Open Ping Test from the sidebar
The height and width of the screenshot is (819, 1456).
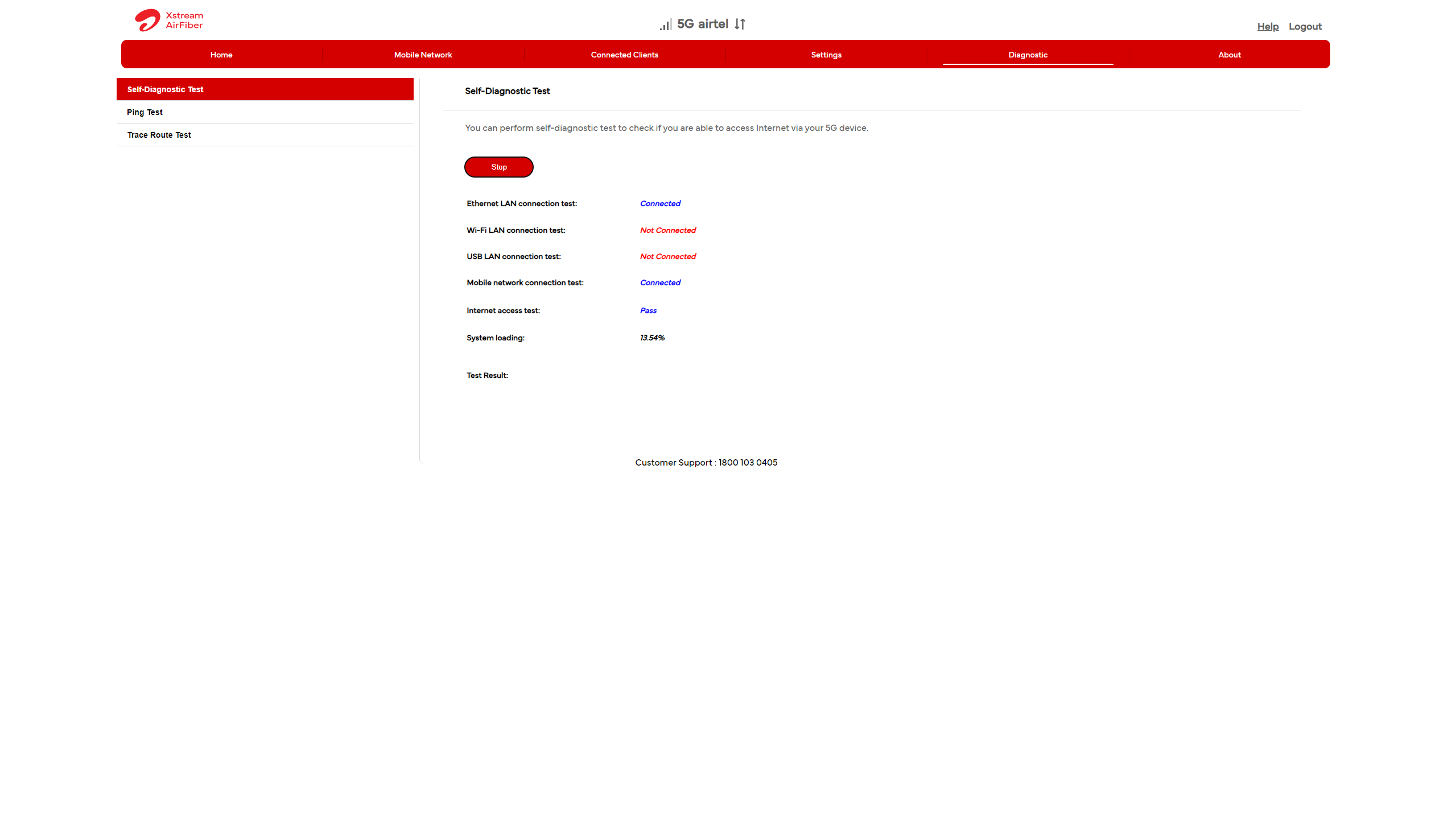[x=265, y=112]
